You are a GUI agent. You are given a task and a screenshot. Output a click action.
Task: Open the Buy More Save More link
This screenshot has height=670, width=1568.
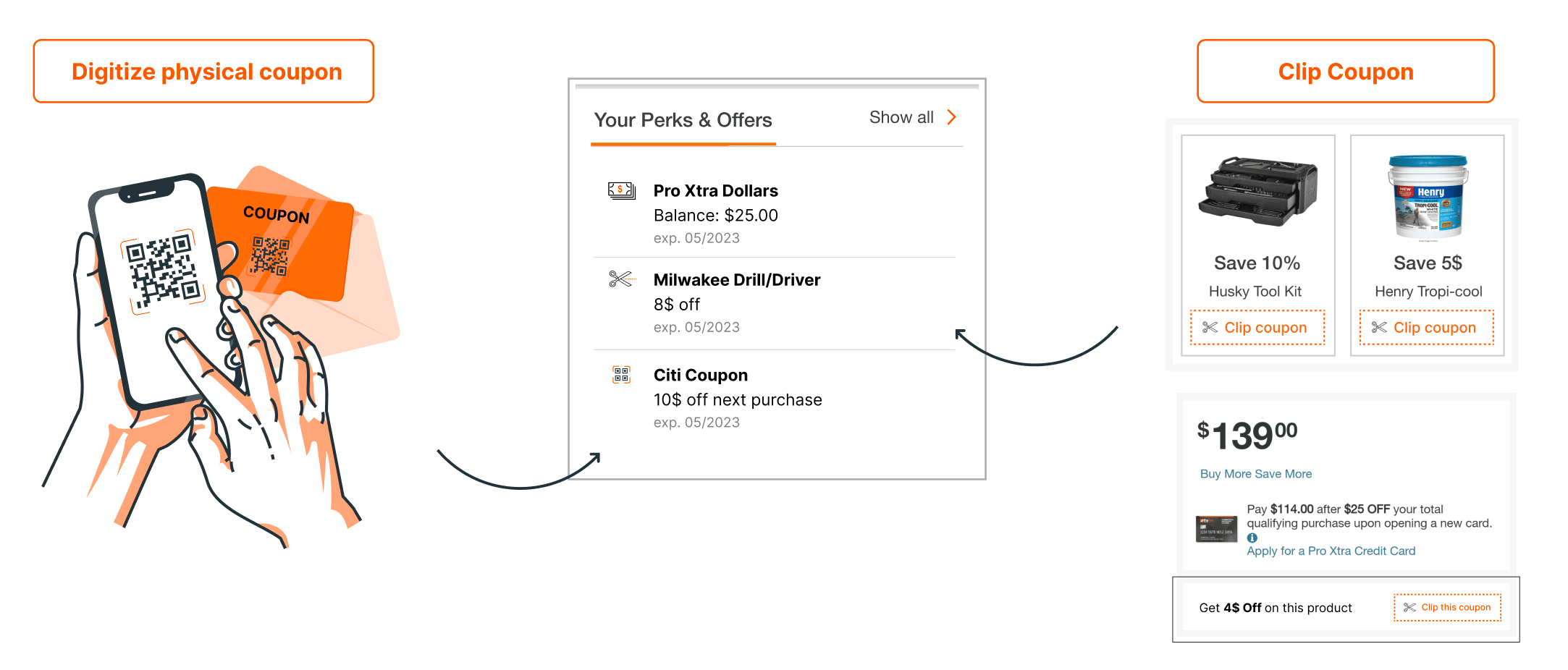[1256, 474]
